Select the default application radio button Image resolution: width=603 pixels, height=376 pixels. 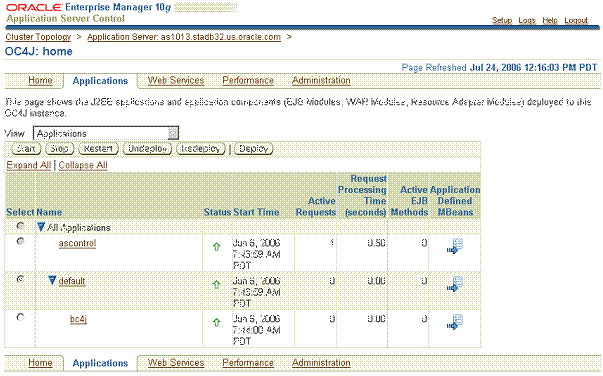click(x=20, y=279)
